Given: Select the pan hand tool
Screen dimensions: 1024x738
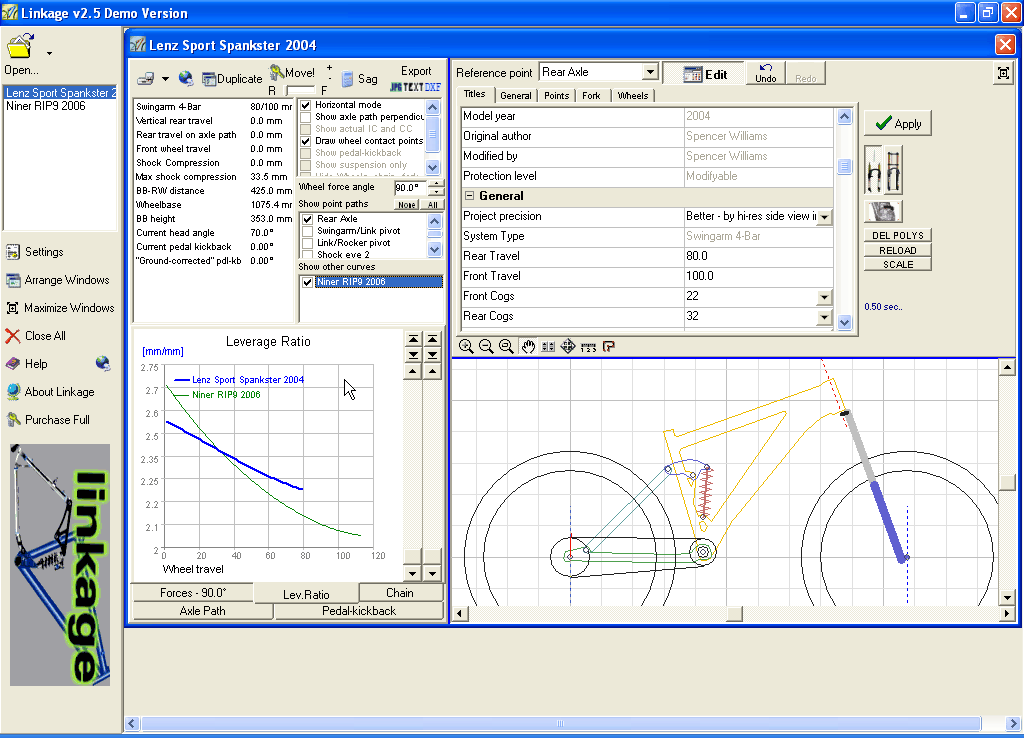Looking at the screenshot, I should (x=528, y=346).
